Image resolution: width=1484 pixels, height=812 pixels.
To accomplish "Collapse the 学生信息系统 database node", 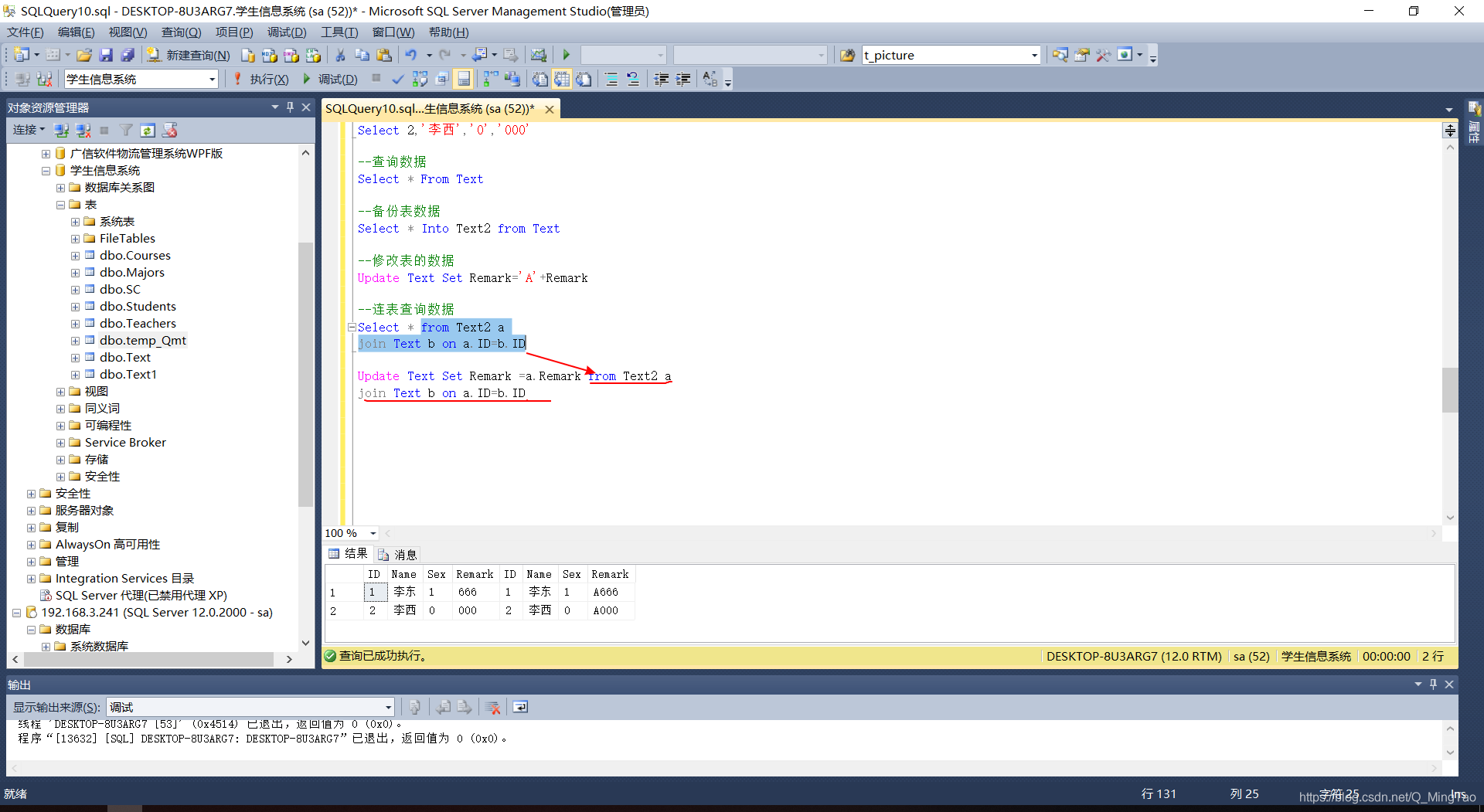I will (46, 171).
